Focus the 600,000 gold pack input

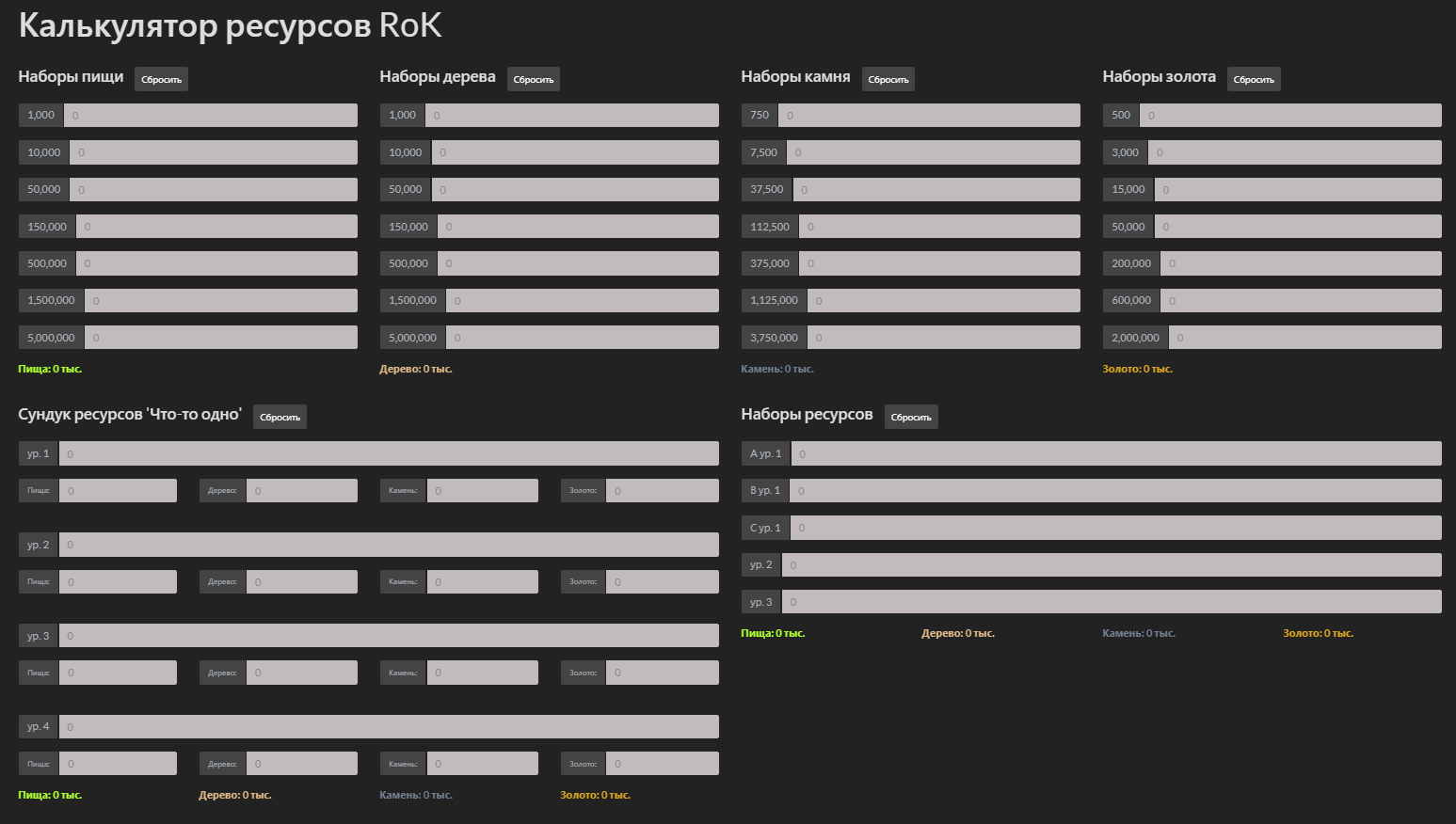(x=1301, y=300)
